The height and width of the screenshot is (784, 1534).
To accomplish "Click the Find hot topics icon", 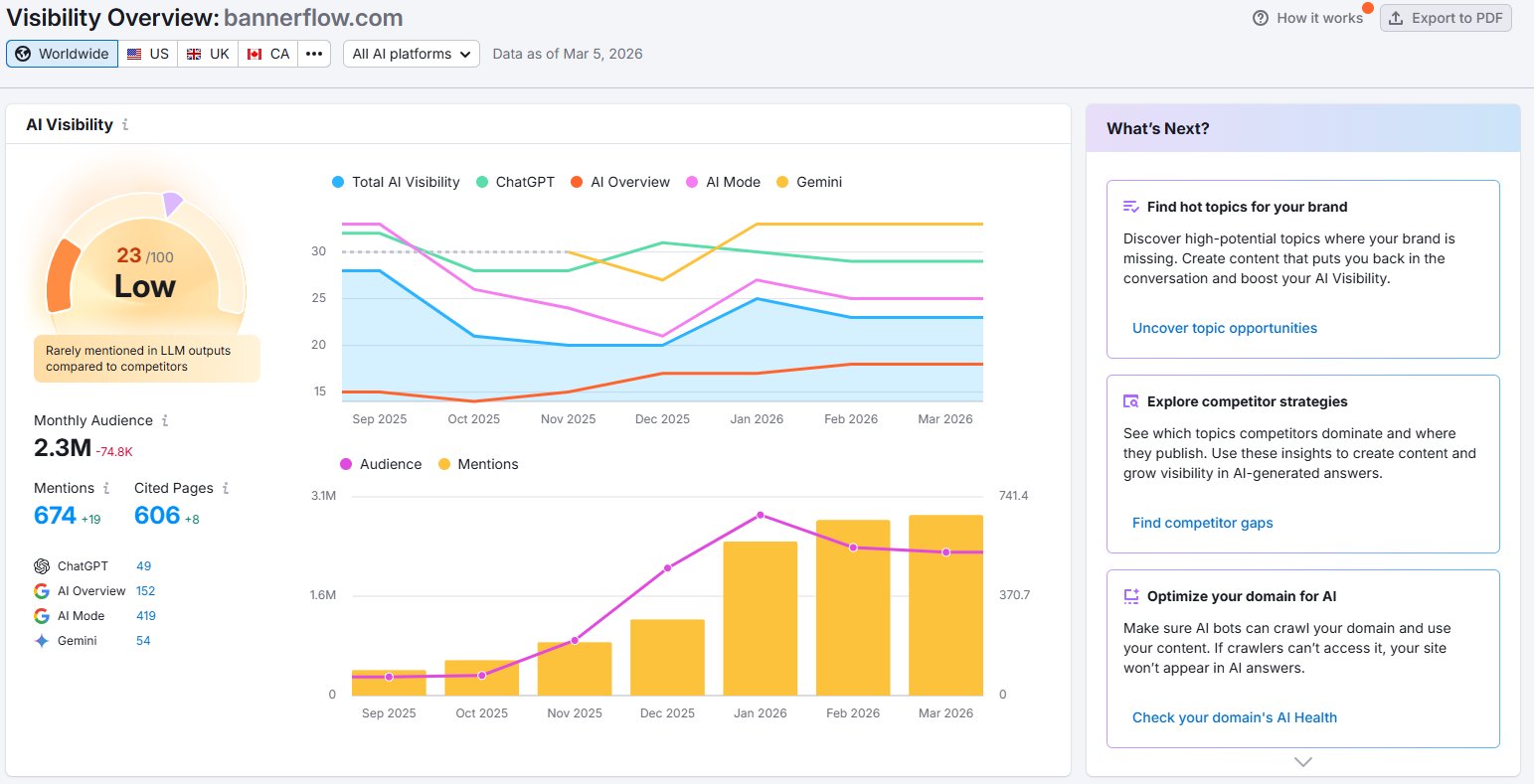I will (1130, 207).
